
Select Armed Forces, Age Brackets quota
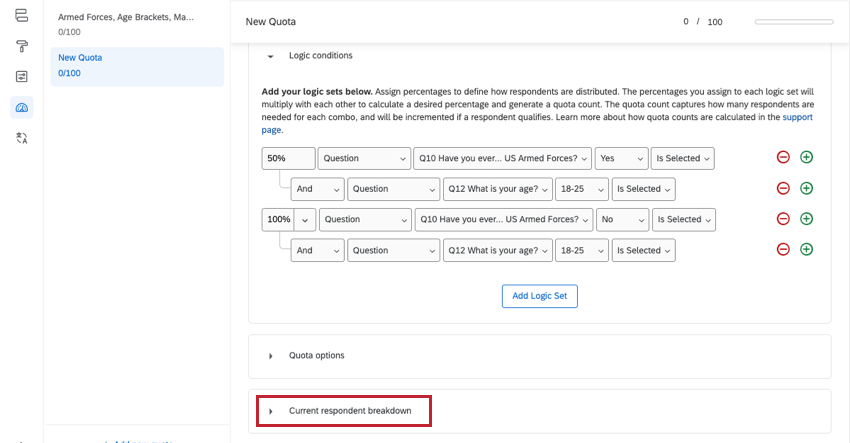click(127, 24)
